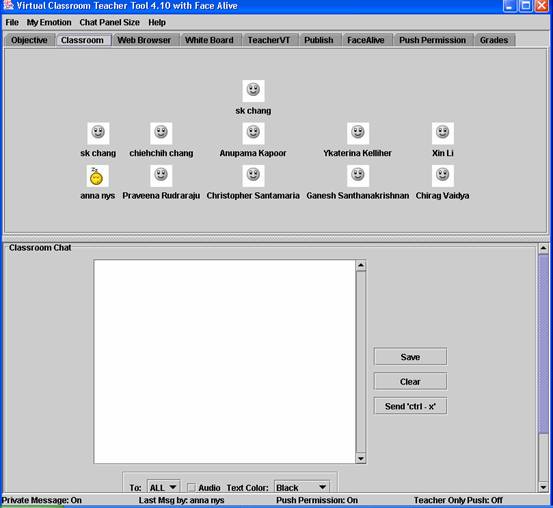The height and width of the screenshot is (508, 553).
Task: Open the Chat Panel Size menu
Action: point(109,23)
